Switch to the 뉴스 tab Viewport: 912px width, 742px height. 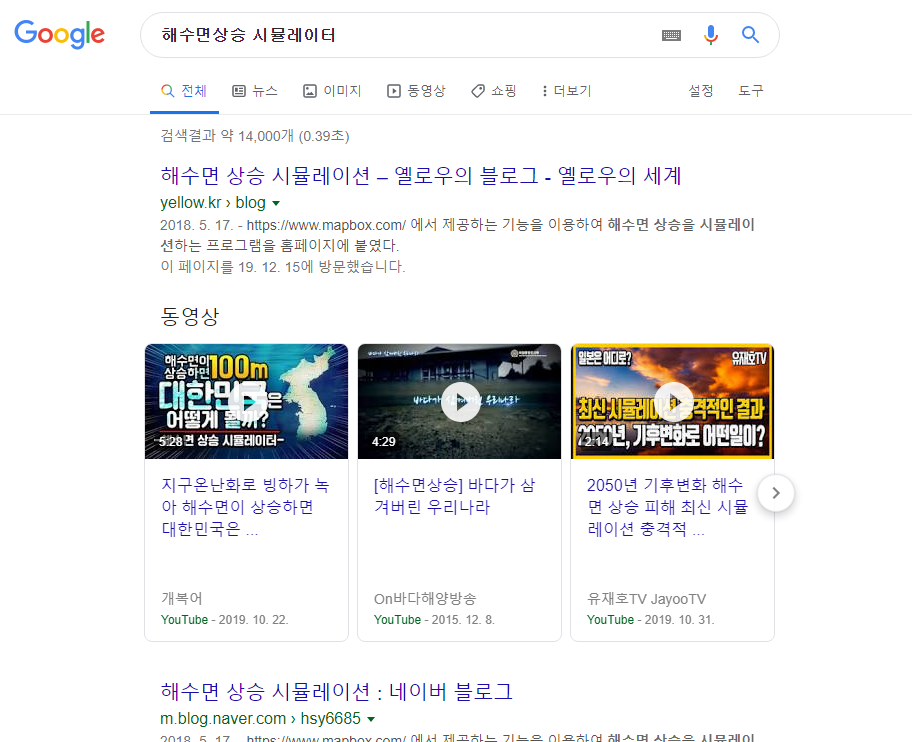pos(255,91)
